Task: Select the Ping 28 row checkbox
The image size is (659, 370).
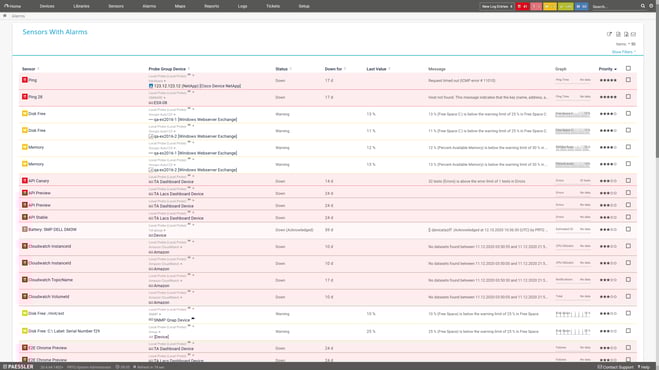Action: pyautogui.click(x=628, y=96)
